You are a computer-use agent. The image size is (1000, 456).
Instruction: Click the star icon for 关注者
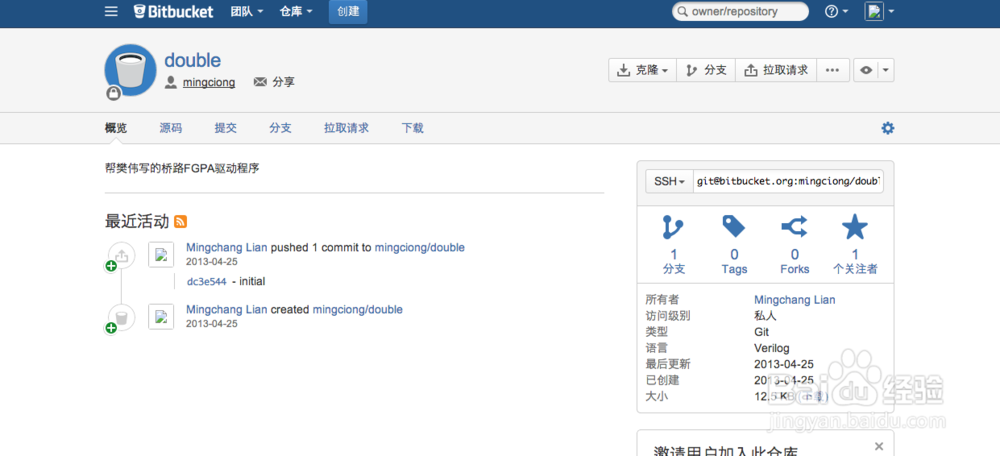[855, 227]
